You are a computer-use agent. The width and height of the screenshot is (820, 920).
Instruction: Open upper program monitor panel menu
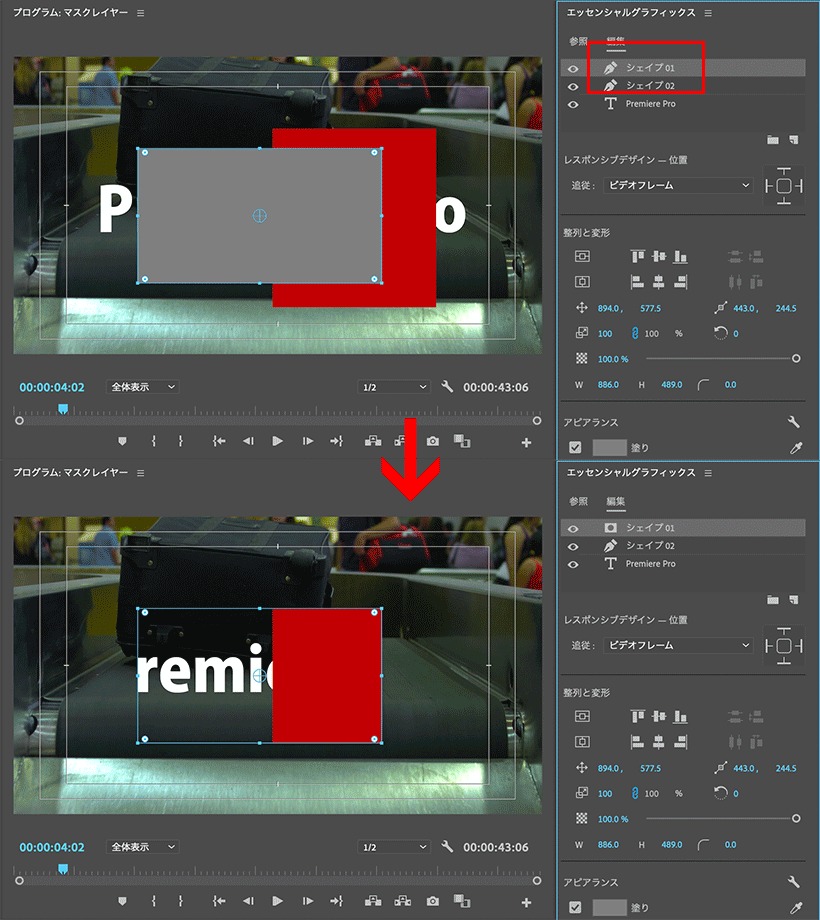[x=141, y=13]
